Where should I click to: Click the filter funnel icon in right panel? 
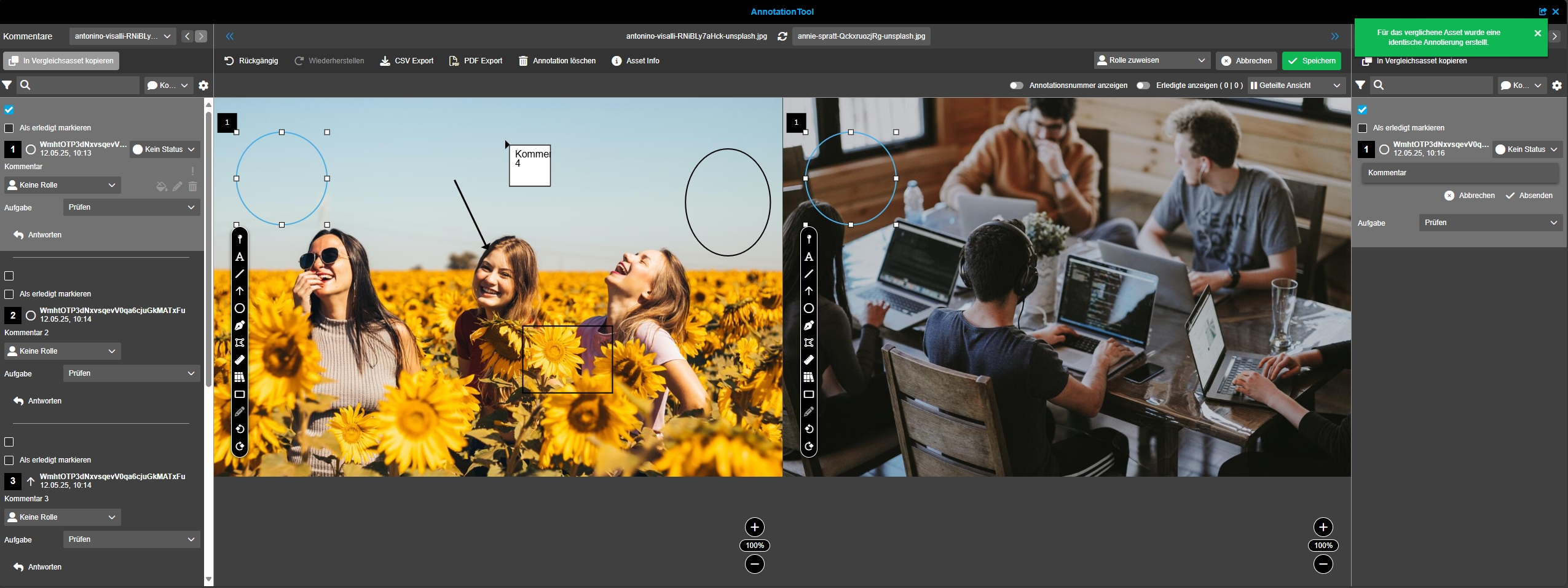click(x=1360, y=85)
